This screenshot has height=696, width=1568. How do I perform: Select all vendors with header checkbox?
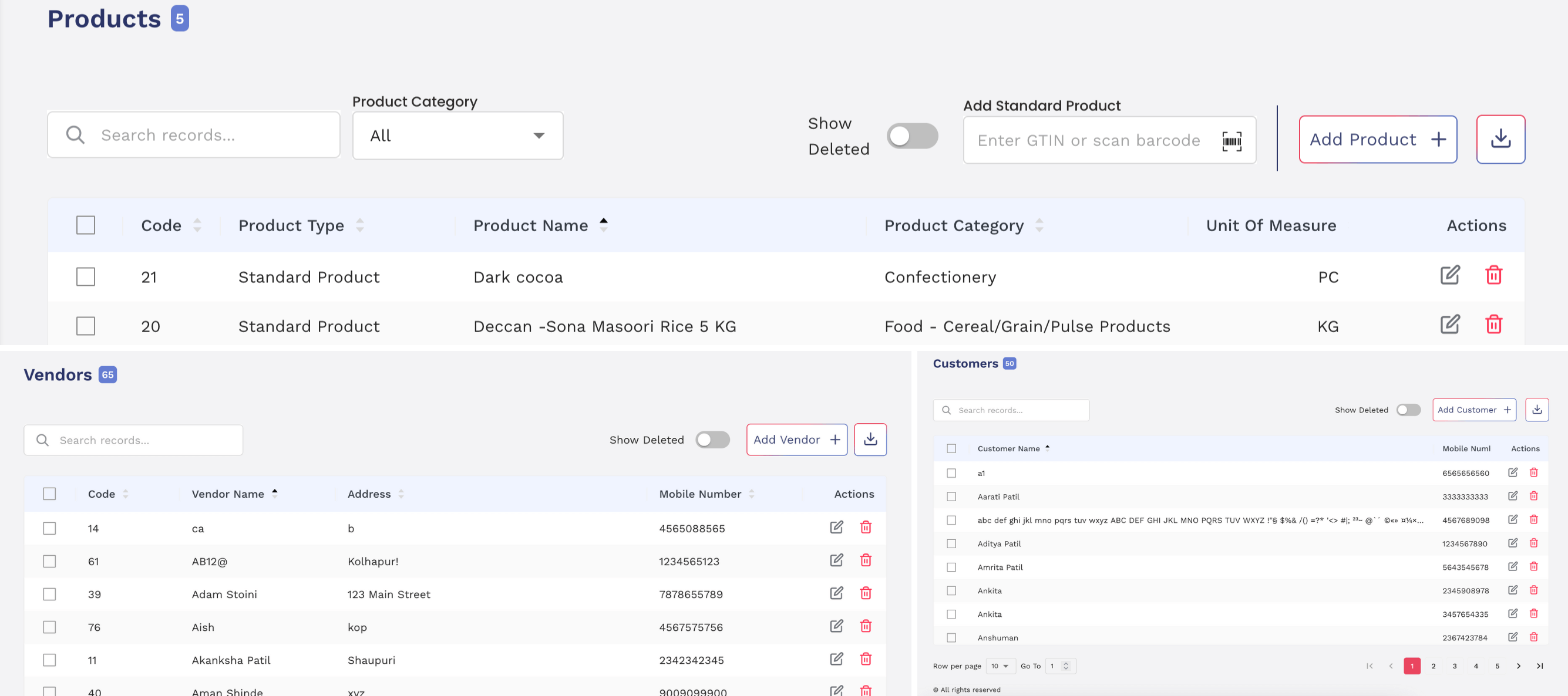(49, 494)
